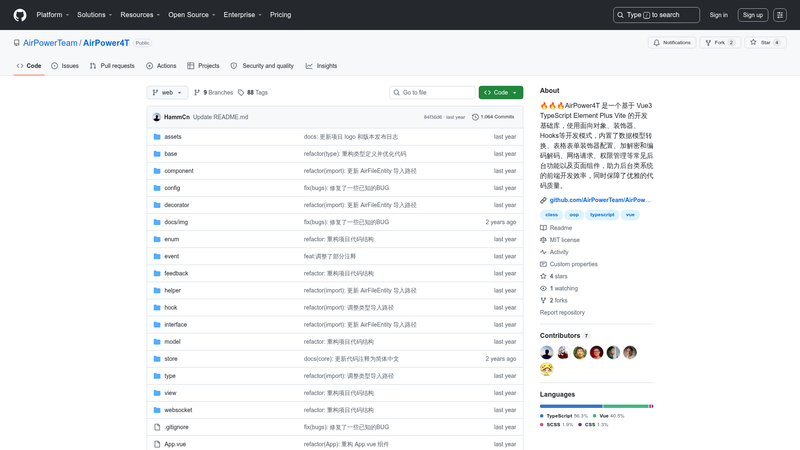Expand the Resources menu

140,15
